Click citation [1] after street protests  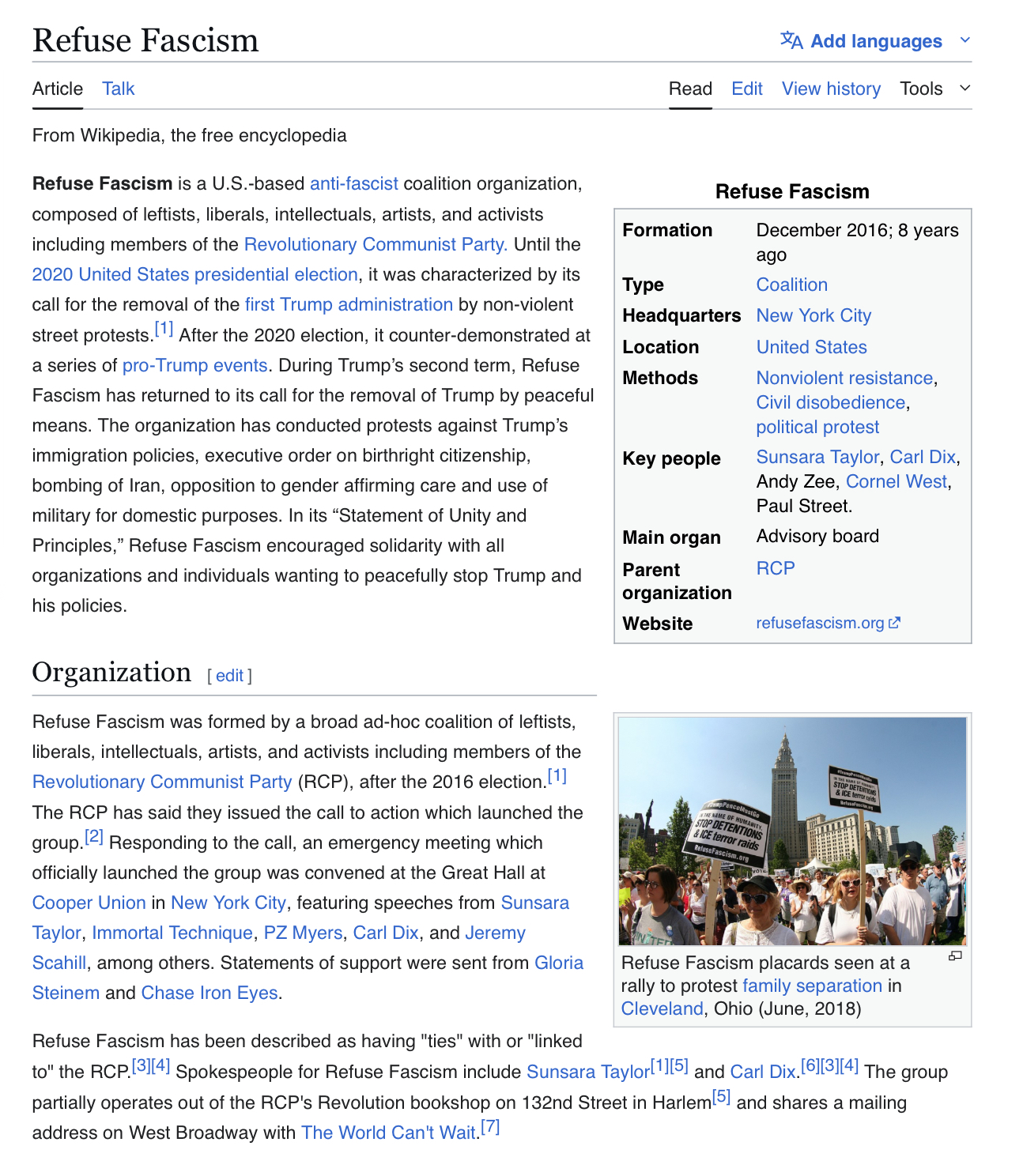click(164, 329)
